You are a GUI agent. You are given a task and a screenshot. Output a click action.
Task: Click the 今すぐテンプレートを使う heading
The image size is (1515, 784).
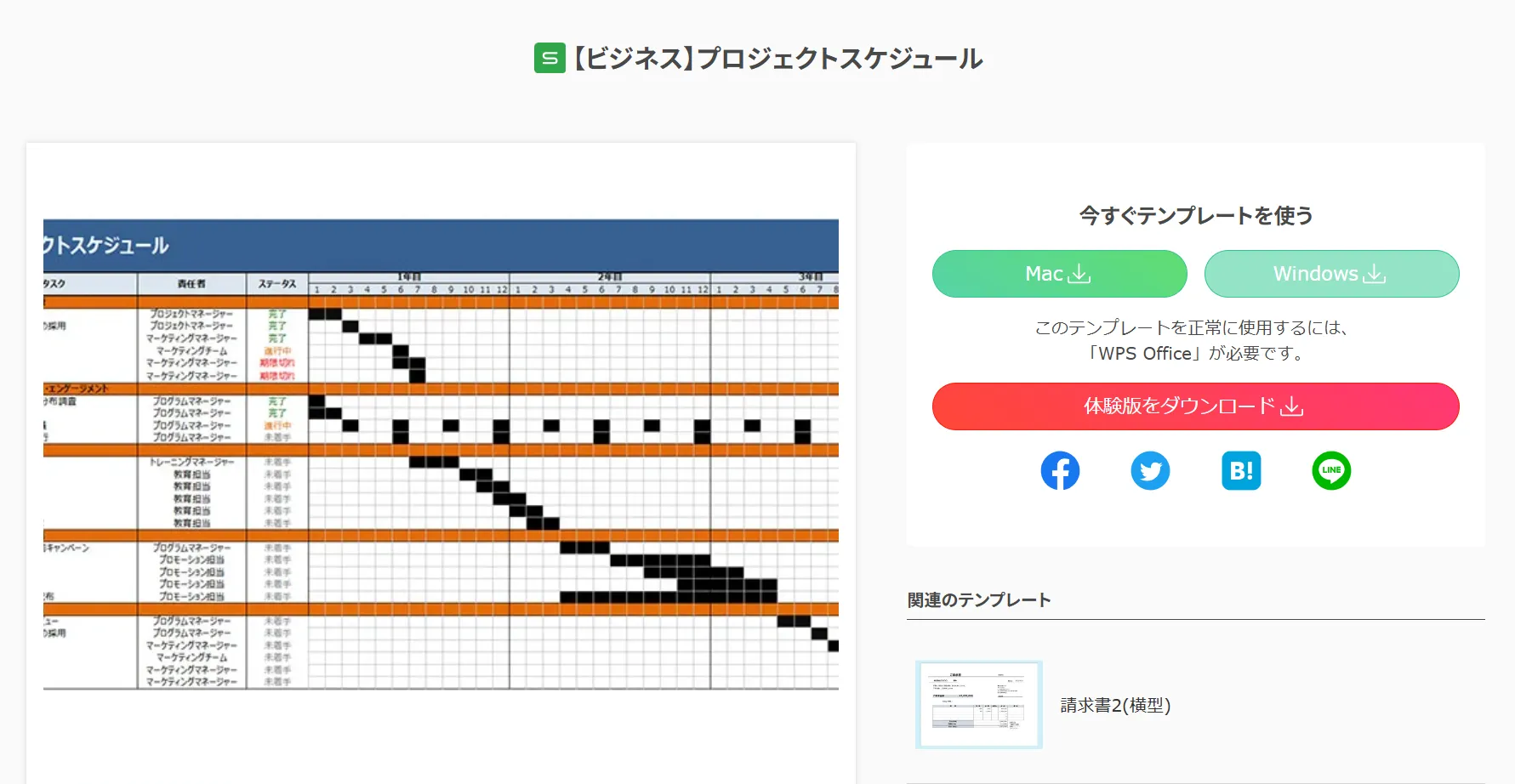click(x=1196, y=215)
